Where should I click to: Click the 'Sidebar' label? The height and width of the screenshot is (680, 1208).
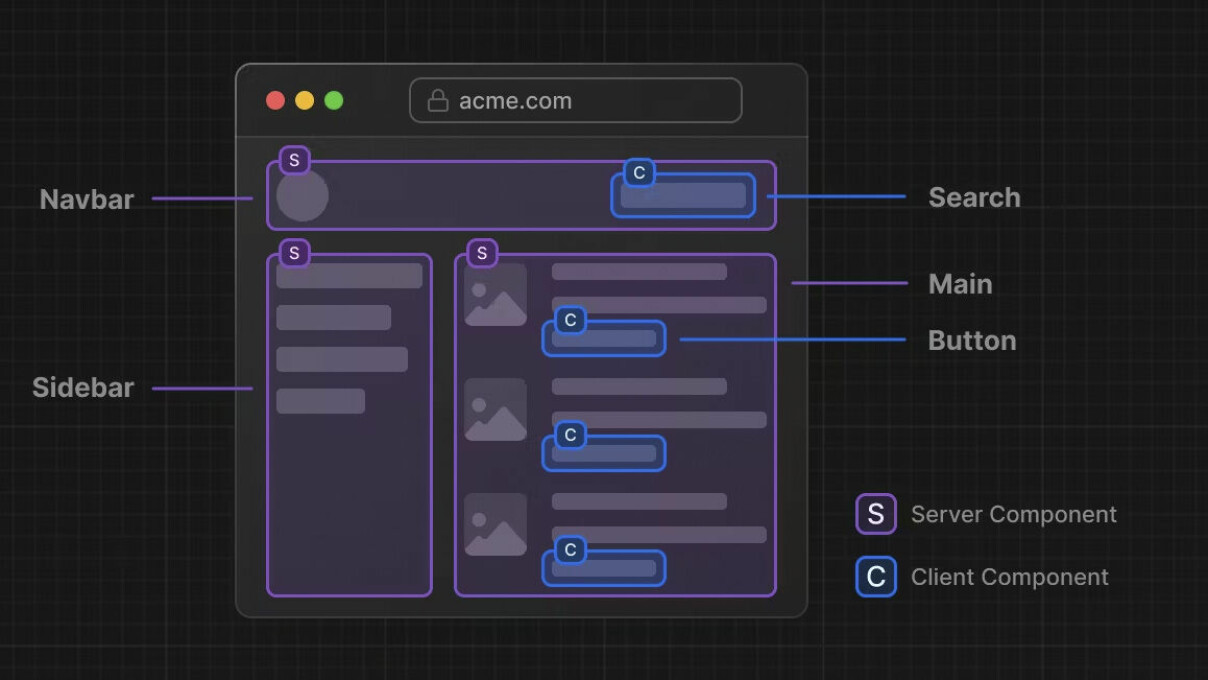point(83,387)
